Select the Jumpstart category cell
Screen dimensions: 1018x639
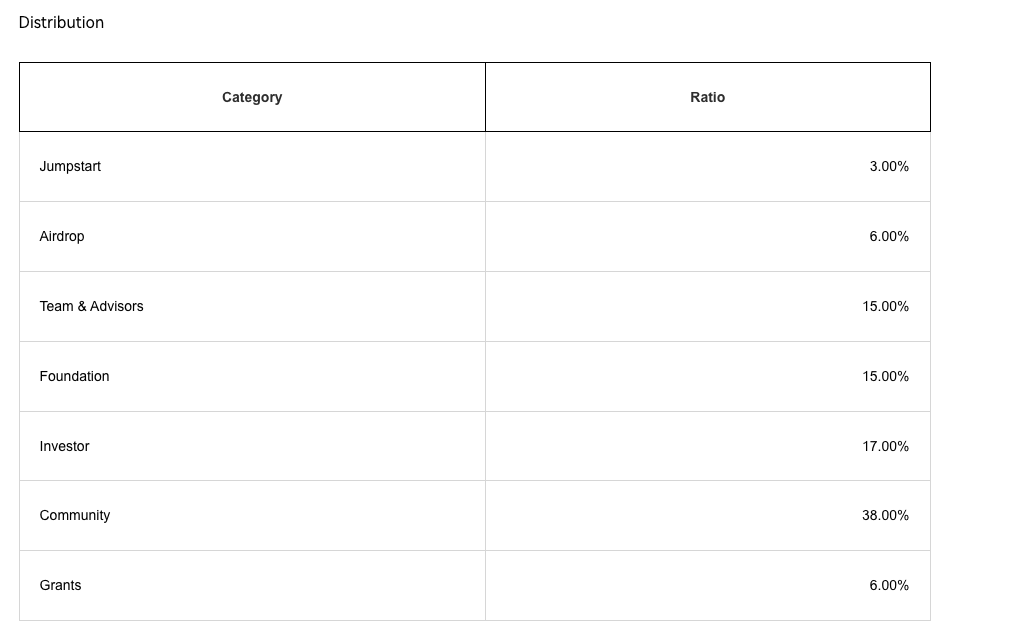[x=70, y=166]
